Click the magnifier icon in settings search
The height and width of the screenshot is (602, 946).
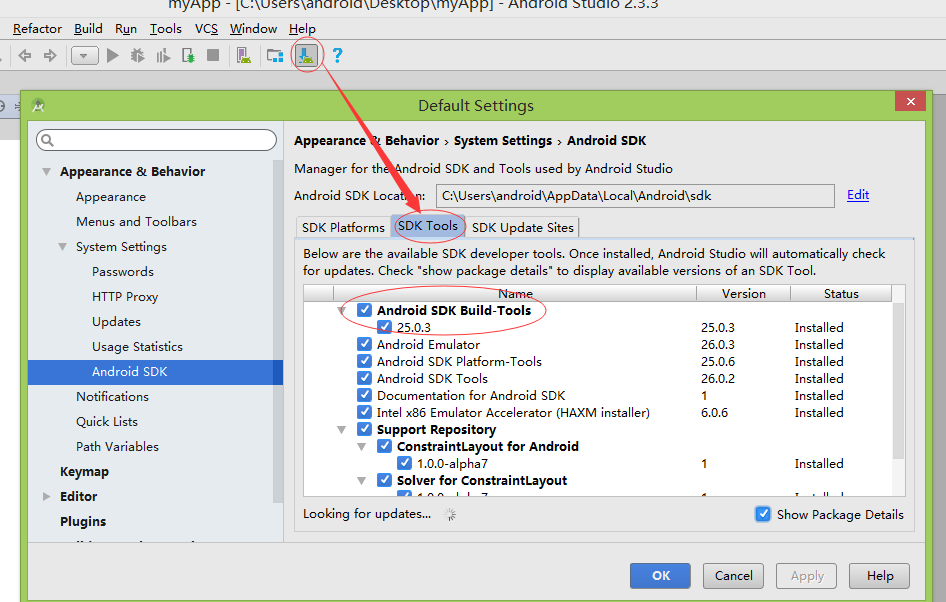coord(48,141)
